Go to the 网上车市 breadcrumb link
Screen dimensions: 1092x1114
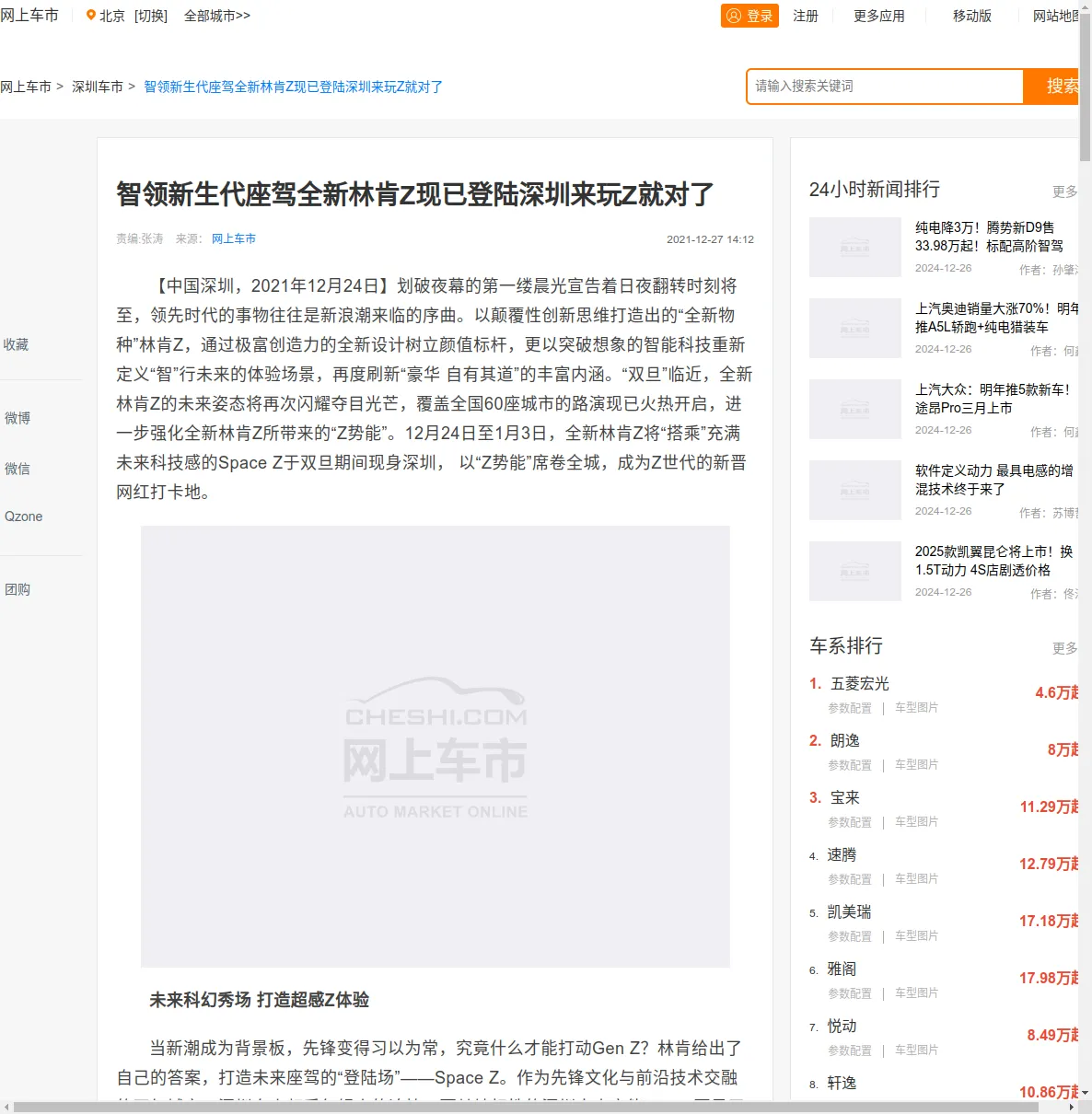tap(26, 87)
